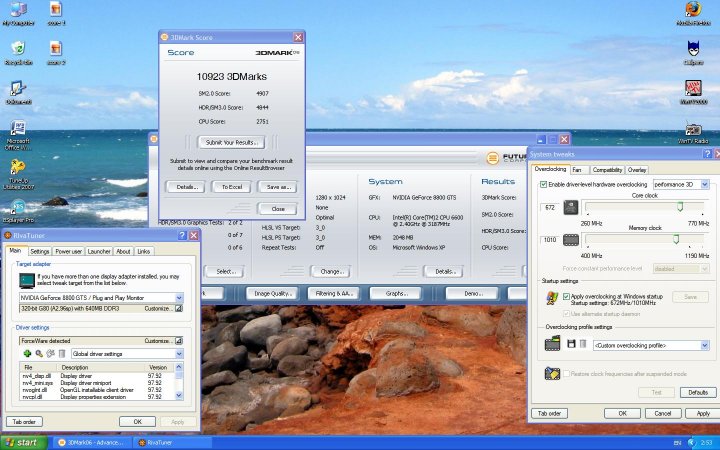Click core clock value field 672
The height and width of the screenshot is (450, 720).
[550, 208]
